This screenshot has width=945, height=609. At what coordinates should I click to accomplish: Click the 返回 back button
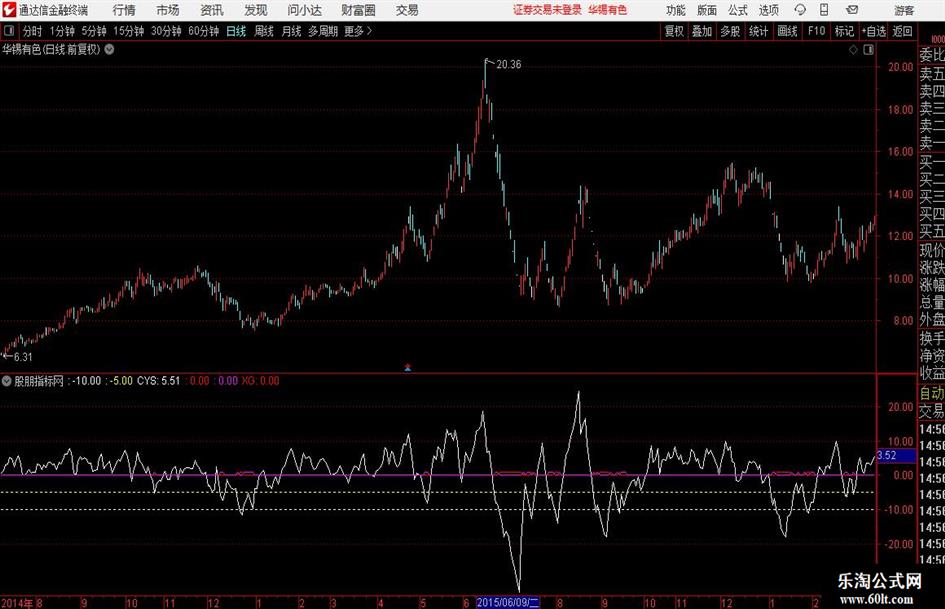click(x=902, y=31)
